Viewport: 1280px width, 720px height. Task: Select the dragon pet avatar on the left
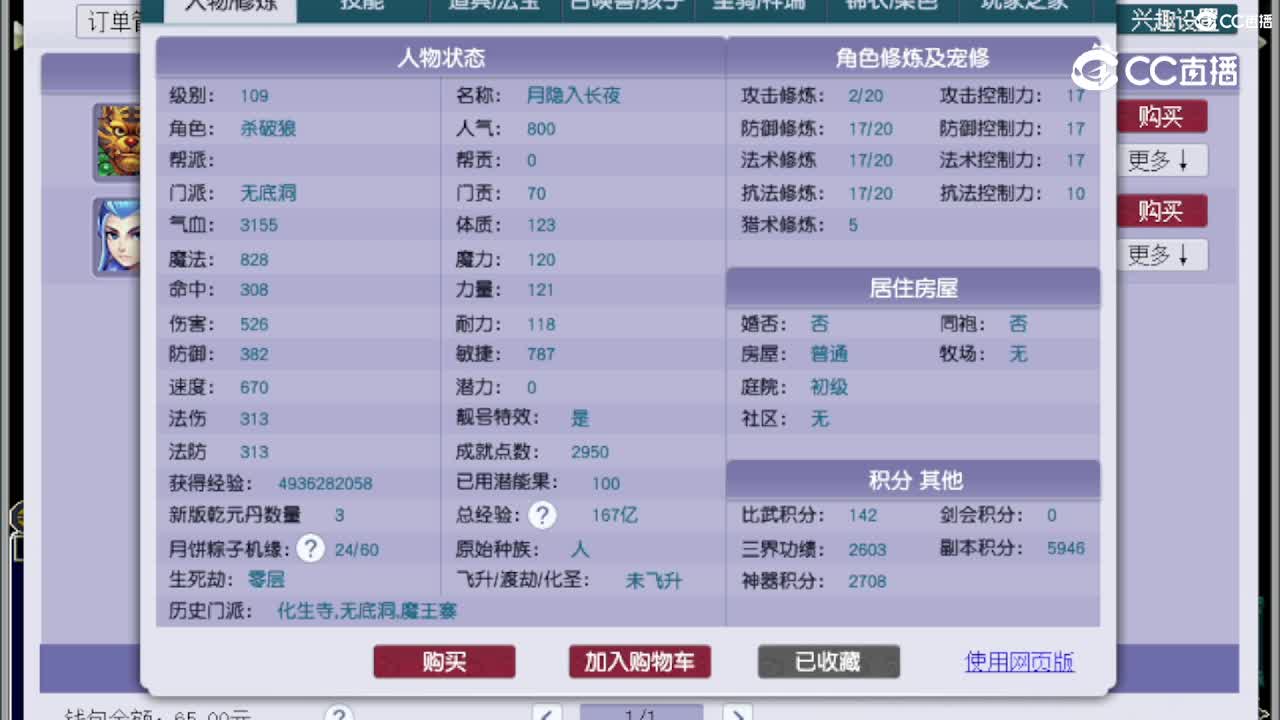click(118, 140)
